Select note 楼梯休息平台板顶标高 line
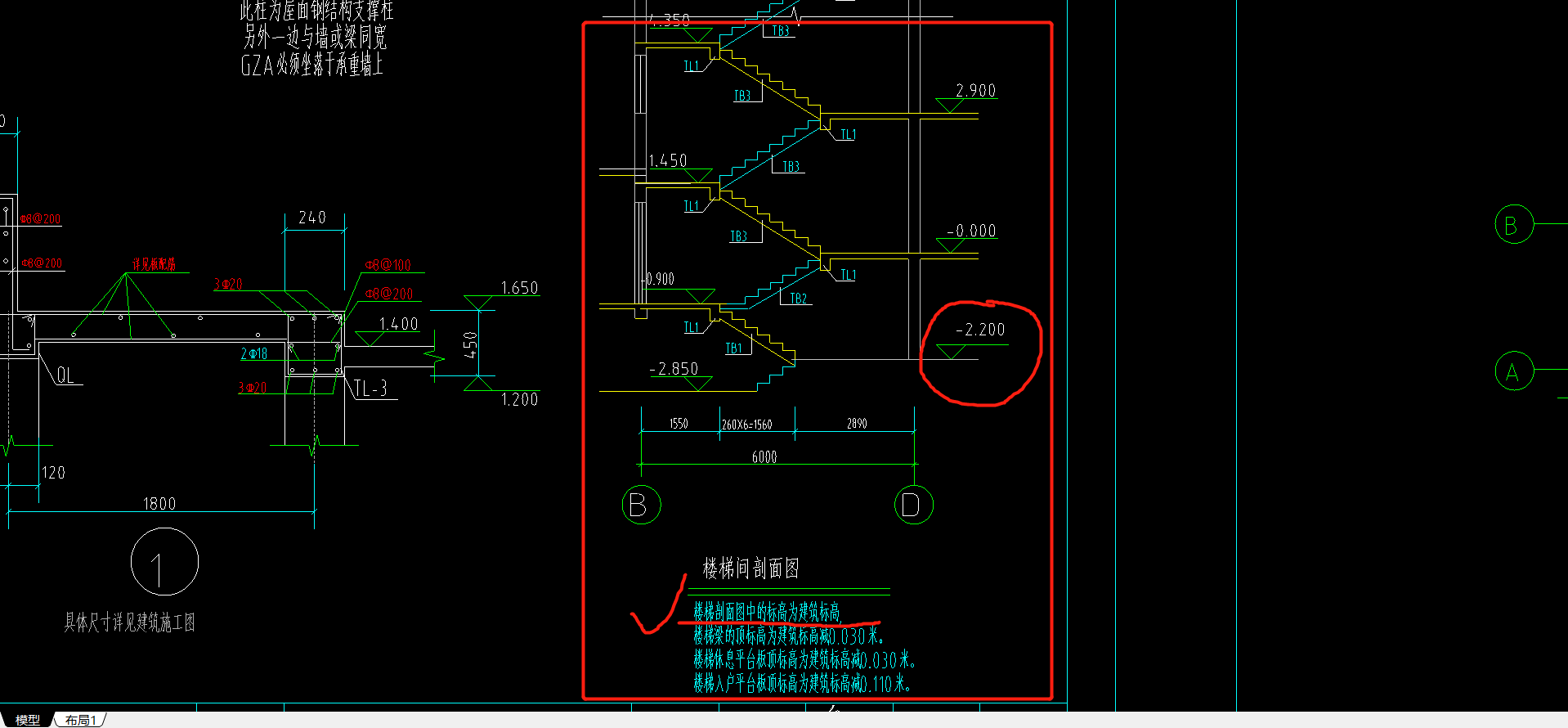Screen dimensions: 1568x728 coord(804,659)
